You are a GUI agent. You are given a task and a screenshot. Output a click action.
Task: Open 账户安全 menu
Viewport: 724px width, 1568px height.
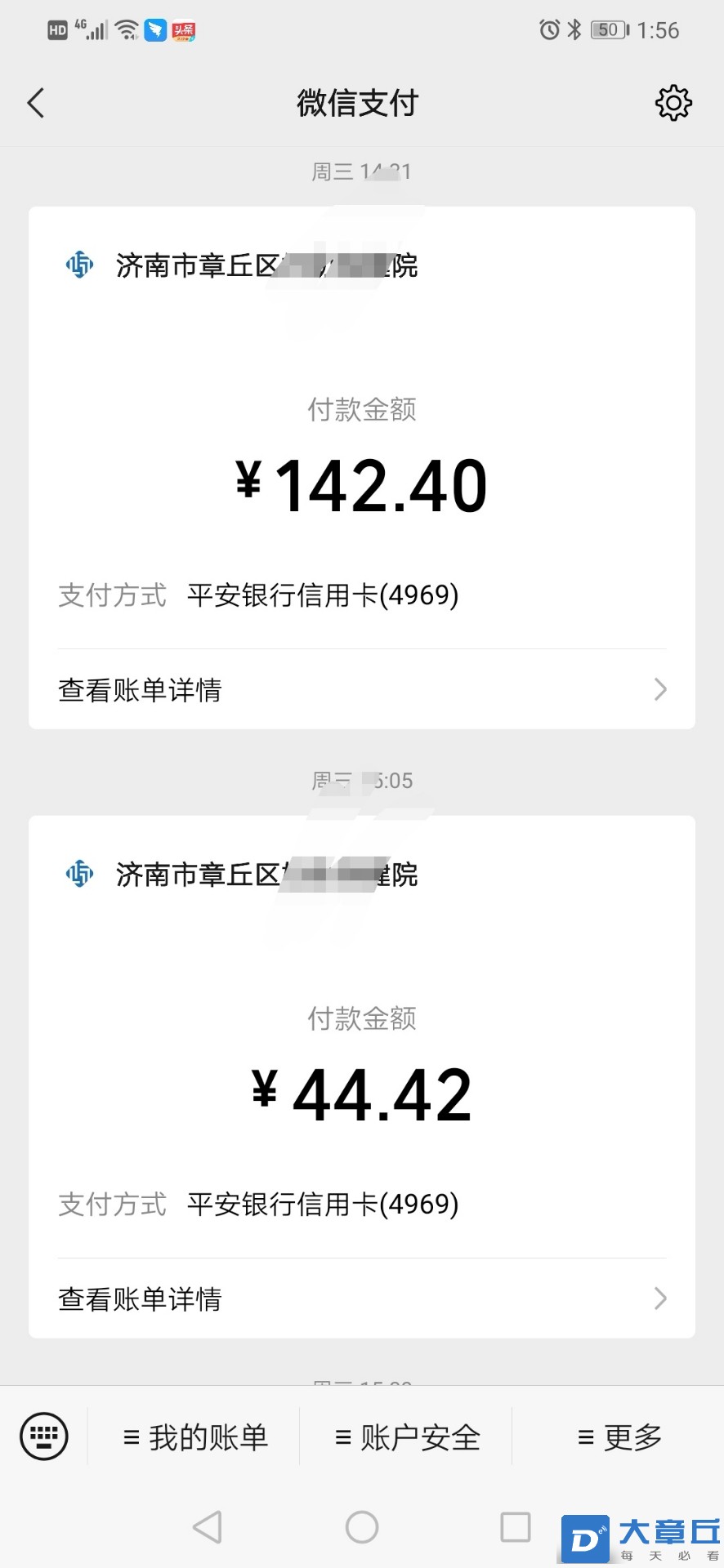coord(407,1437)
